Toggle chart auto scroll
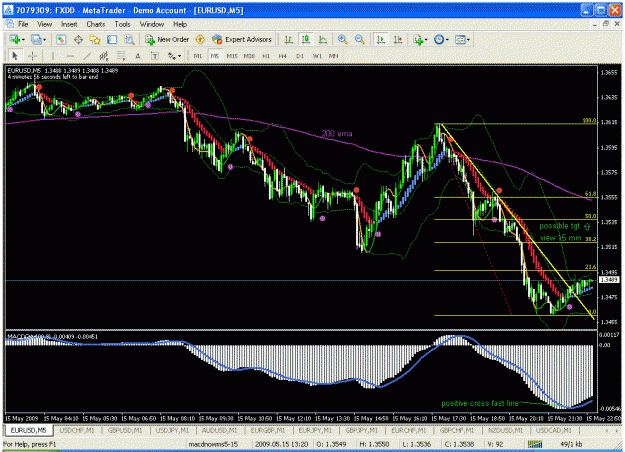The image size is (625, 452). 381,39
